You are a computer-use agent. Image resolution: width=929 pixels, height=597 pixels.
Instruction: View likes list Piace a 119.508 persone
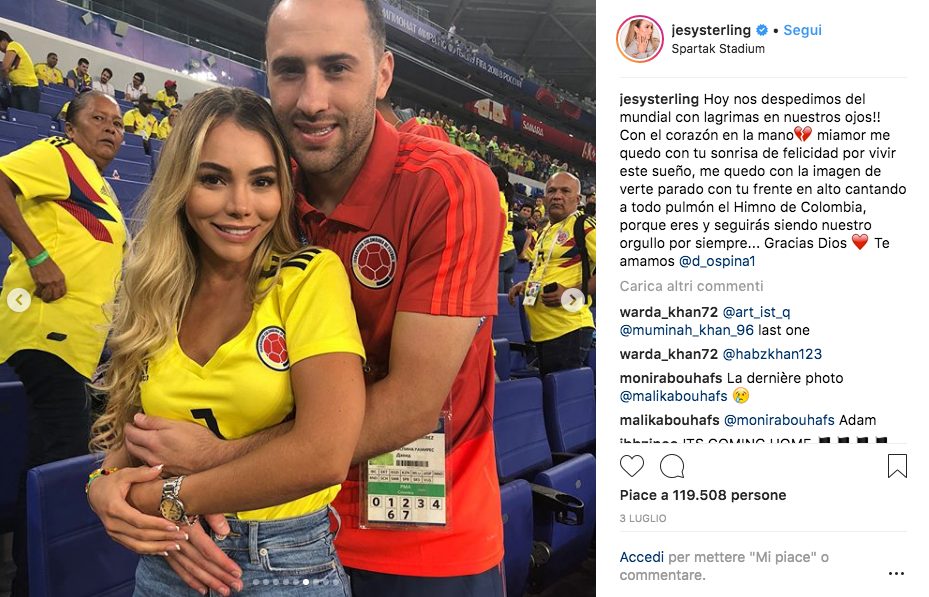click(703, 495)
